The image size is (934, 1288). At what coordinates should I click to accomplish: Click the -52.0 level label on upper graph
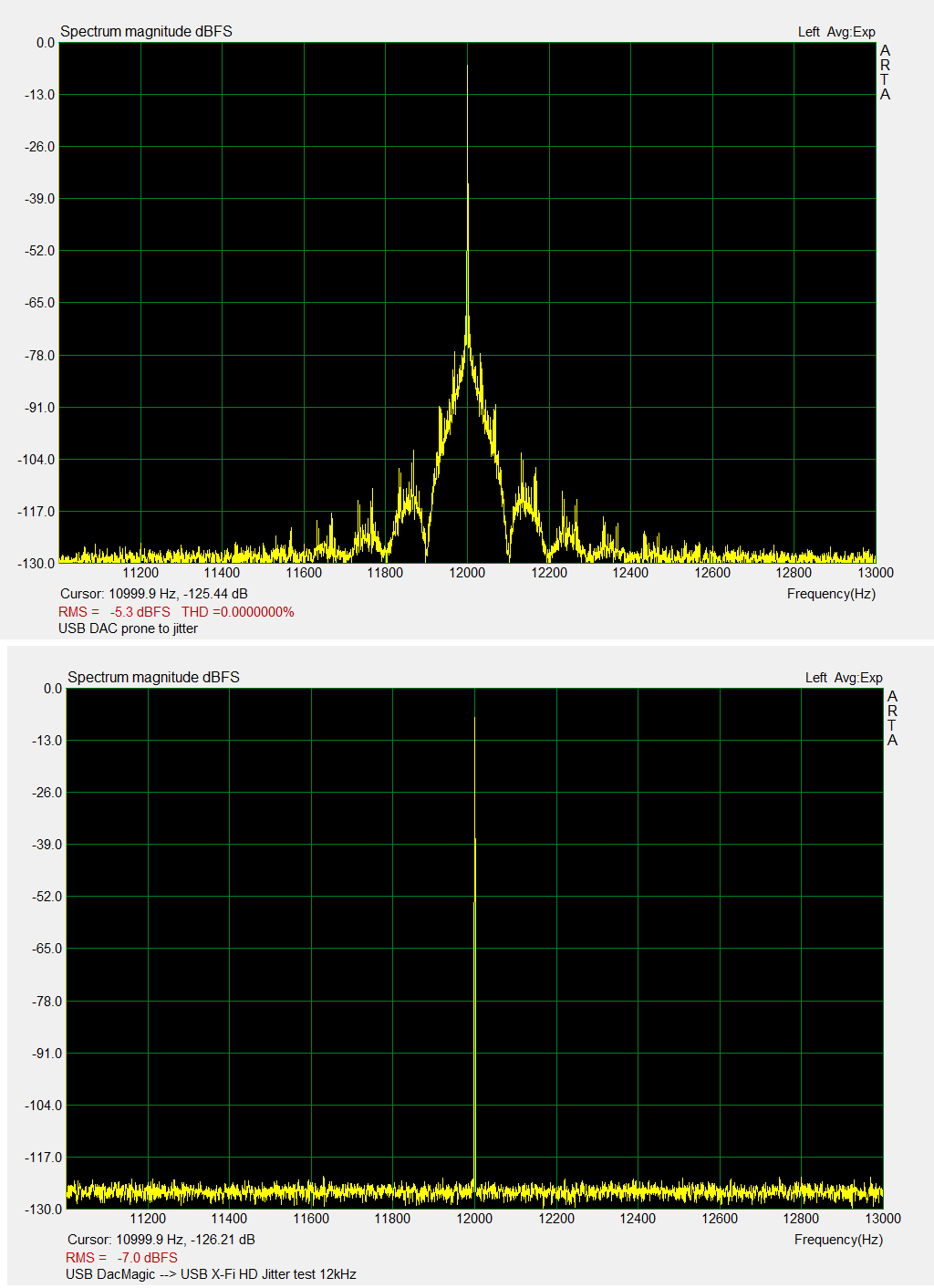click(38, 251)
